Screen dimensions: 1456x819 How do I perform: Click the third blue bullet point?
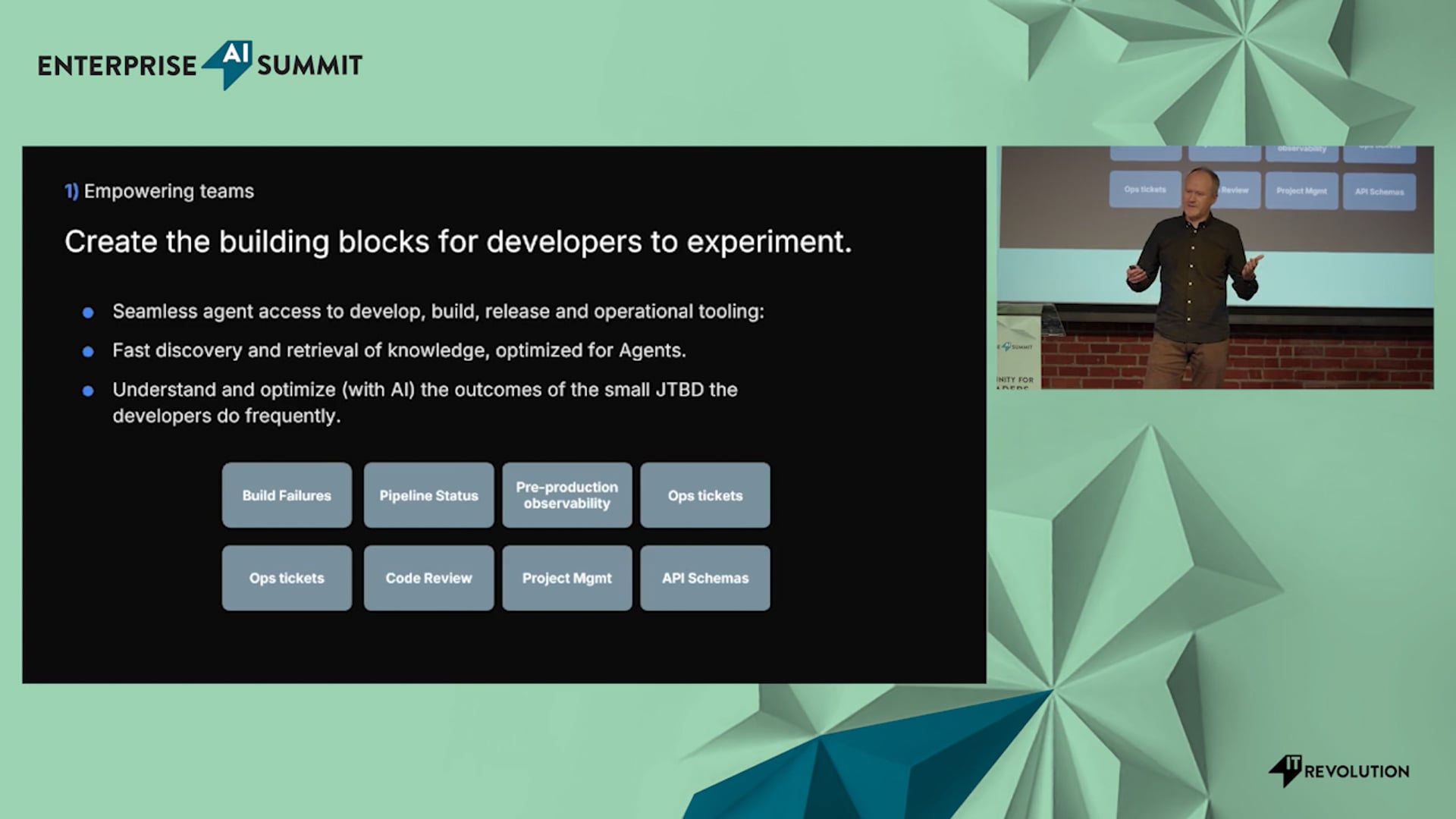point(88,391)
